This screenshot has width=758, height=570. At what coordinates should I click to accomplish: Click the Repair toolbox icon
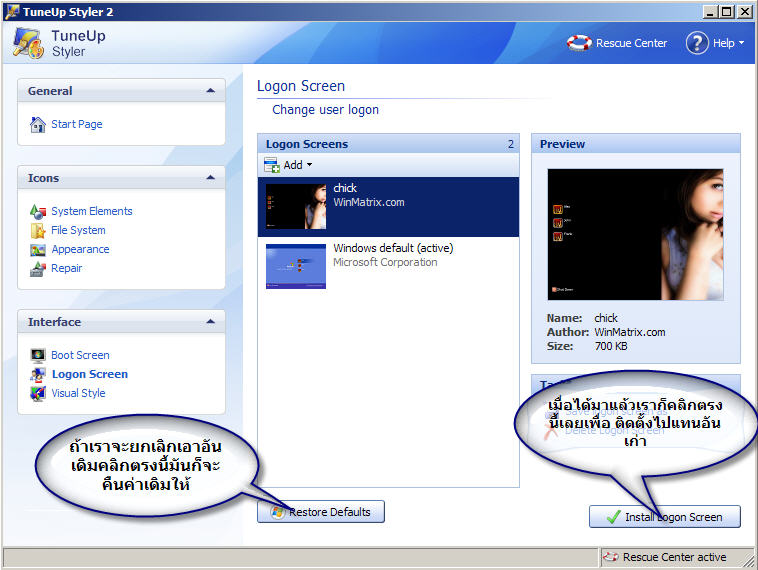tap(38, 269)
